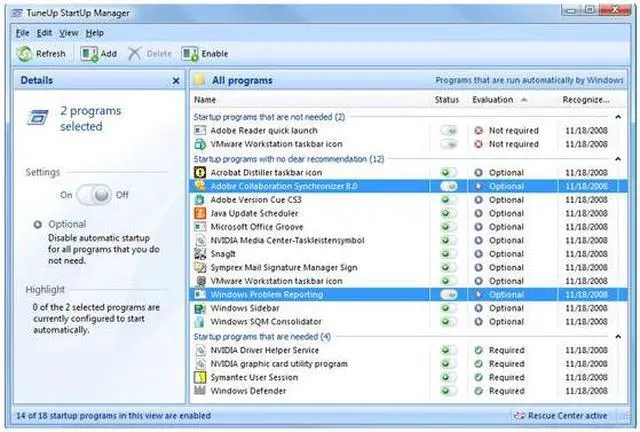The width and height of the screenshot is (640, 432).
Task: Click status switch for VMware Workstation Optional row
Action: (449, 281)
